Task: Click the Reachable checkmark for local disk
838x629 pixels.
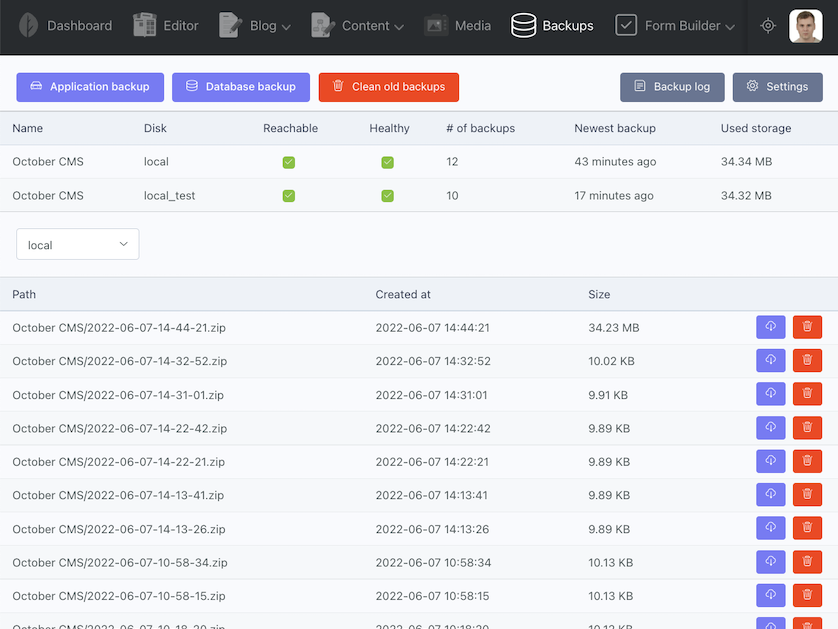Action: click(x=289, y=161)
